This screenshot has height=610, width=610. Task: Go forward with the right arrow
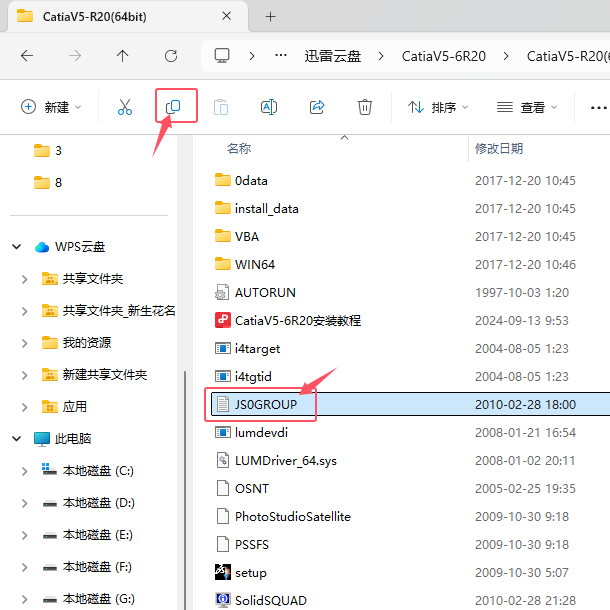pos(75,56)
